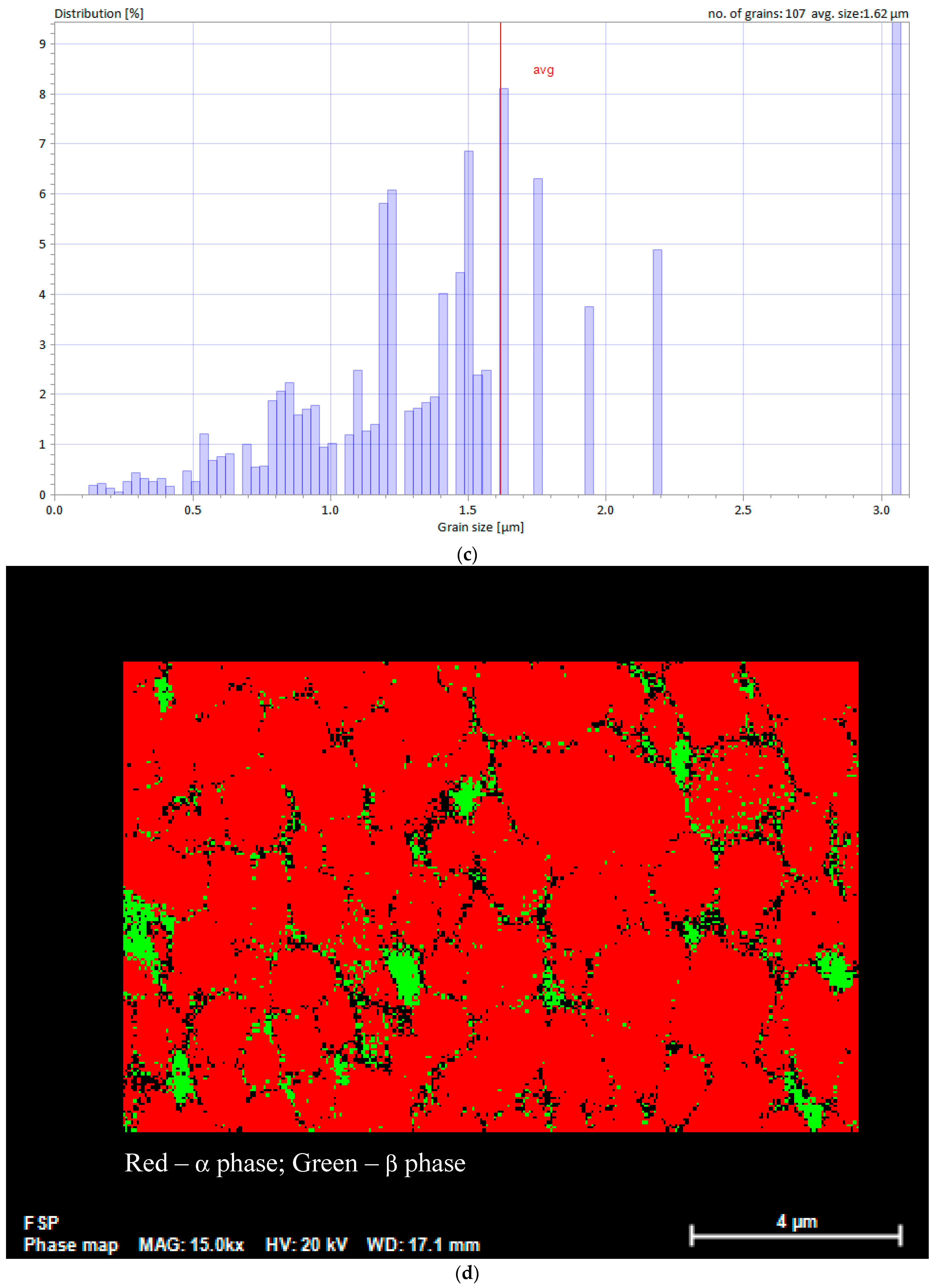The width and height of the screenshot is (935, 1288).
Task: Select the tallest histogram bar near 3.0 µm
Action: (898, 256)
